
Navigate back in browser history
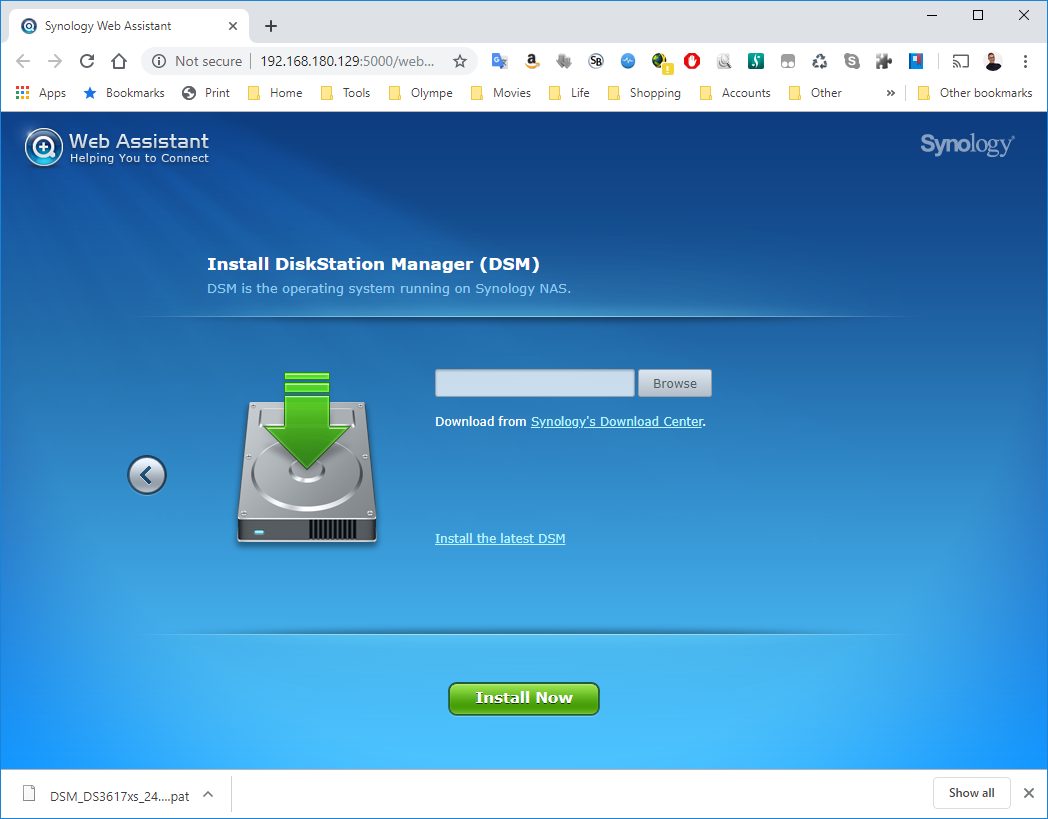(23, 62)
